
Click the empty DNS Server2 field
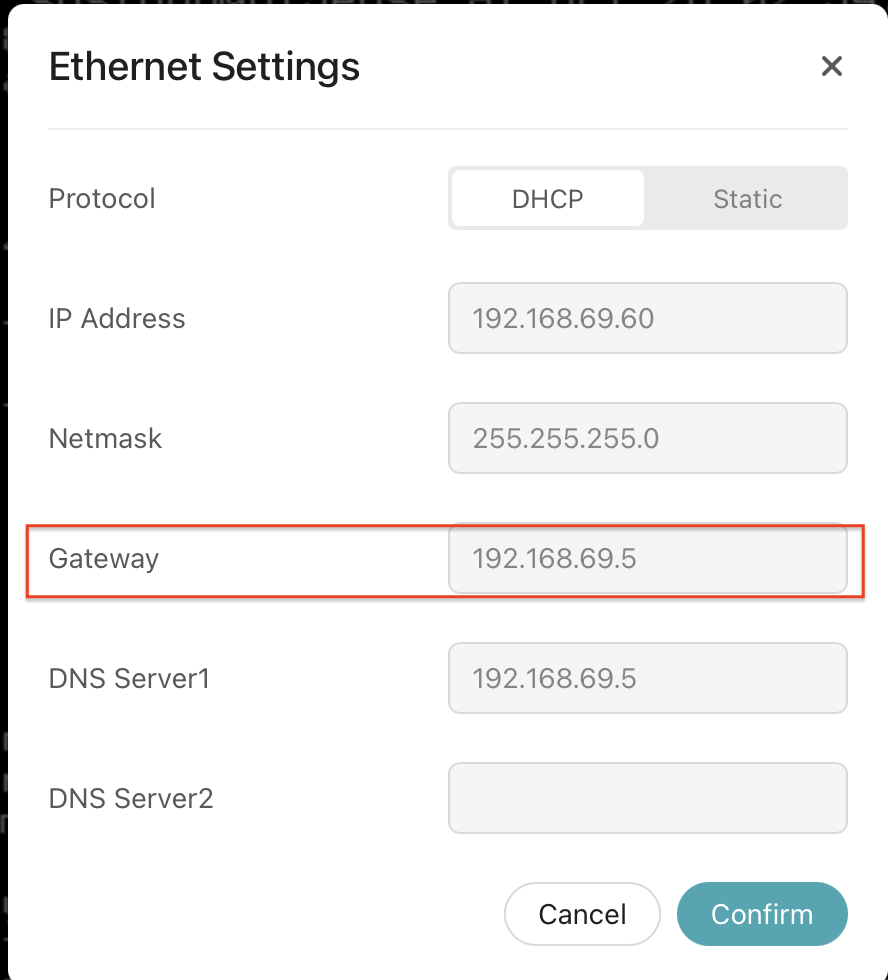pos(647,799)
